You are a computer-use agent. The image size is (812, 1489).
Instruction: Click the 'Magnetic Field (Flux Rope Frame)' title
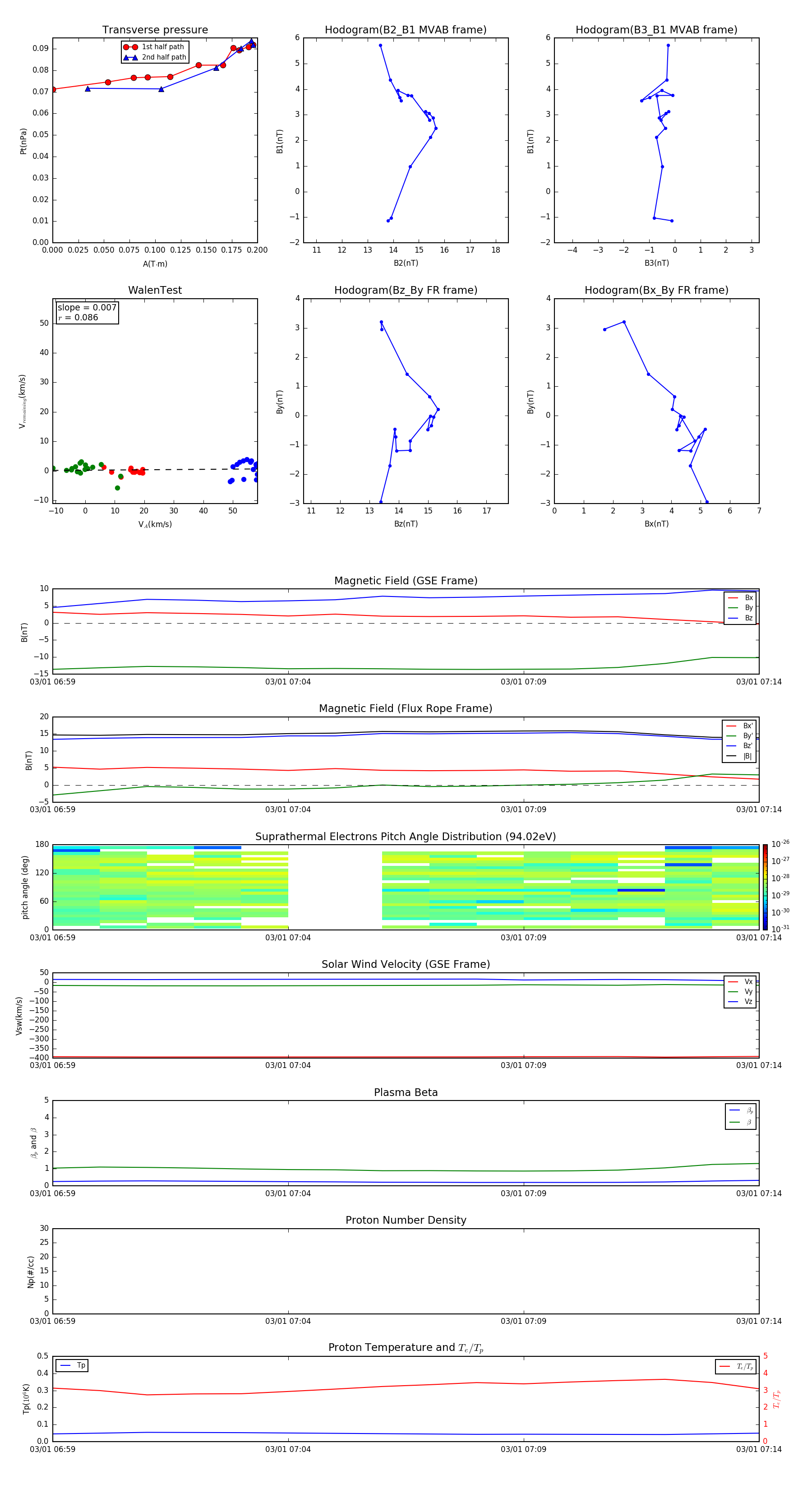(406, 709)
